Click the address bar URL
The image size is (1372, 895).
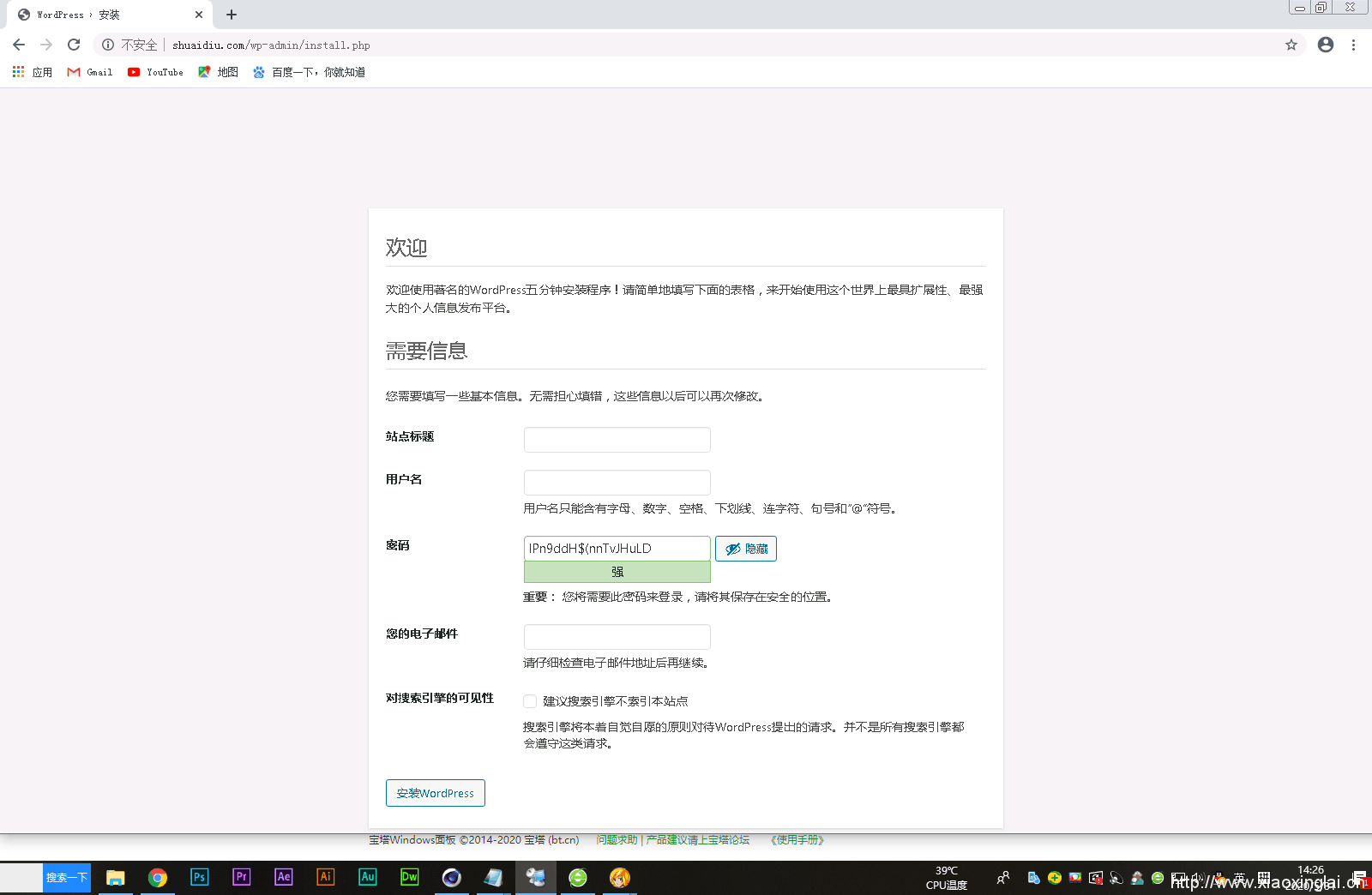271,45
